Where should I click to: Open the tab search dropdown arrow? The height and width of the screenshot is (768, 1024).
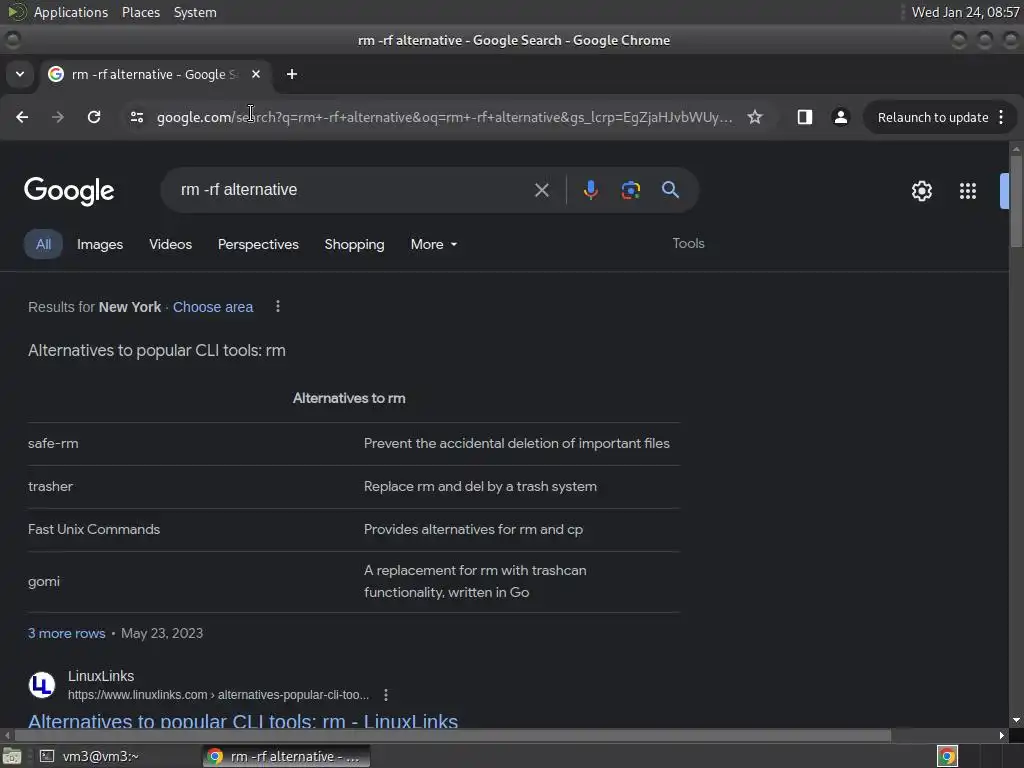20,74
